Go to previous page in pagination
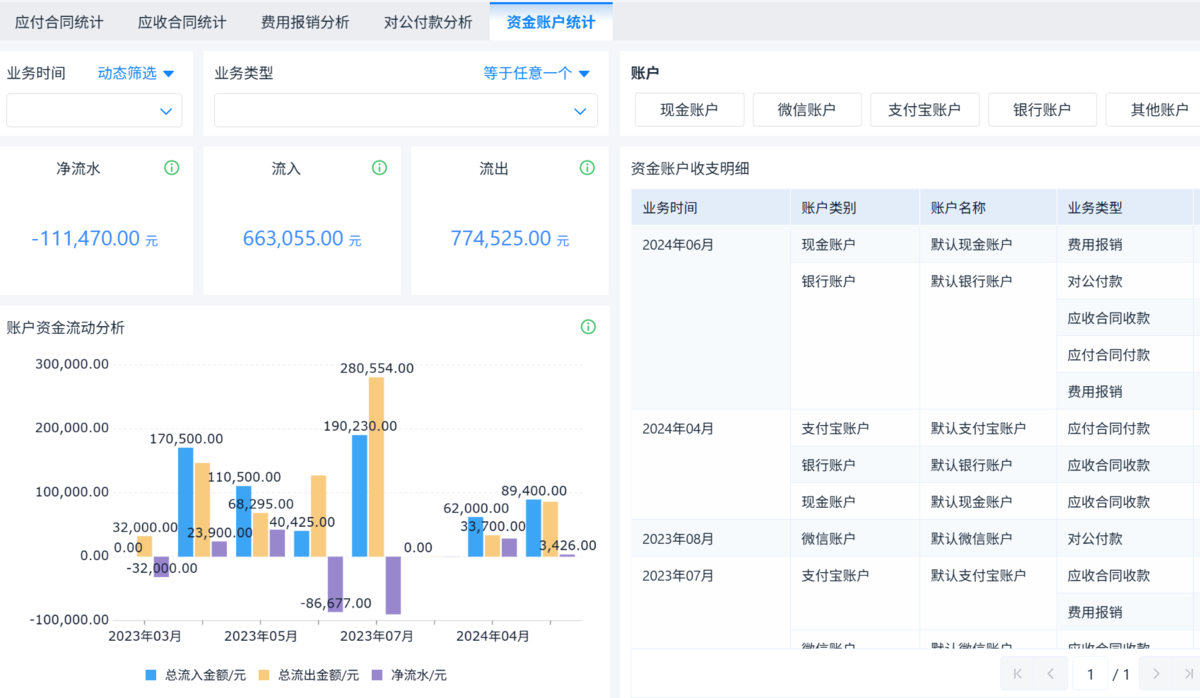Image resolution: width=1200 pixels, height=698 pixels. (1050, 674)
